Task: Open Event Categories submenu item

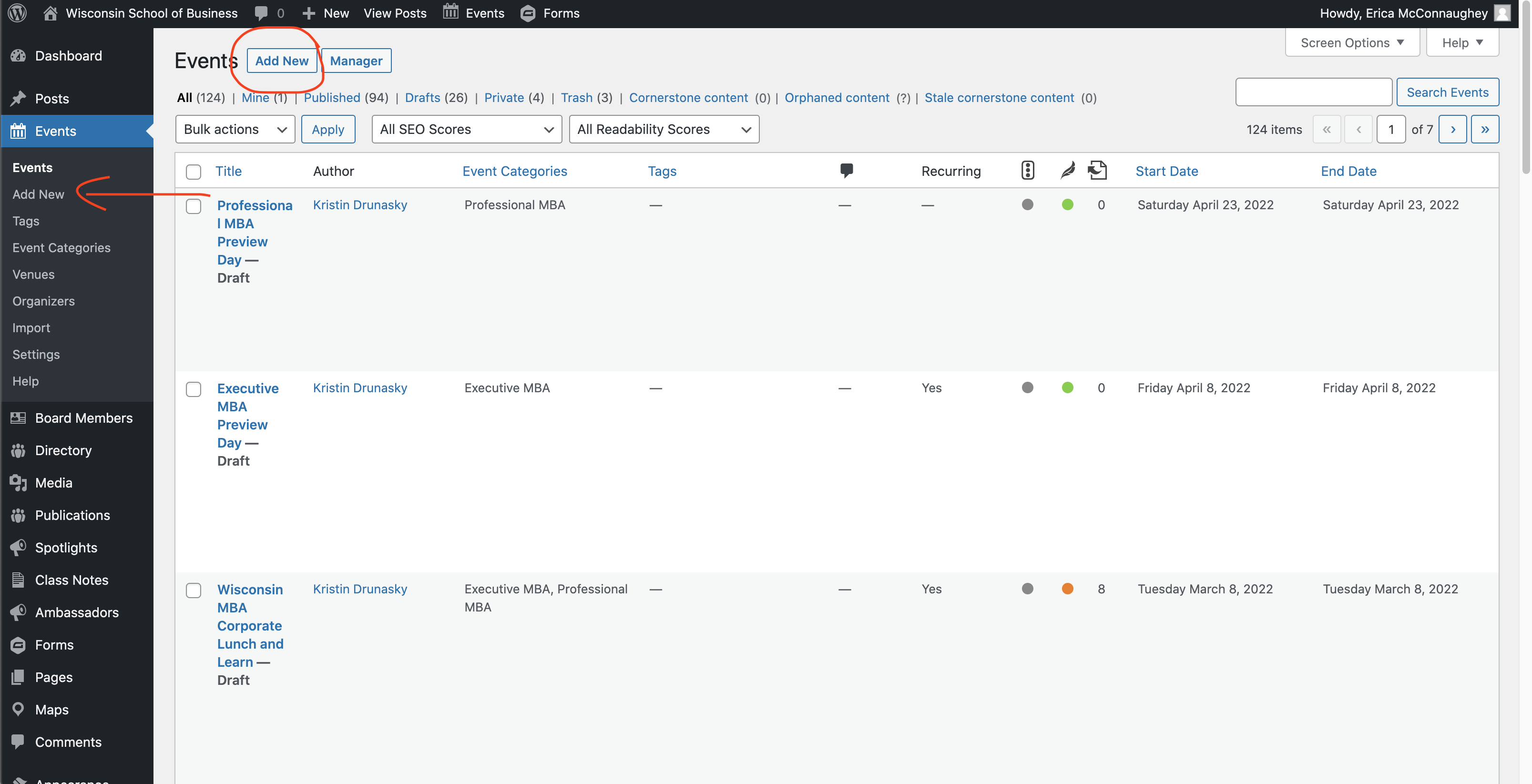Action: click(x=61, y=247)
